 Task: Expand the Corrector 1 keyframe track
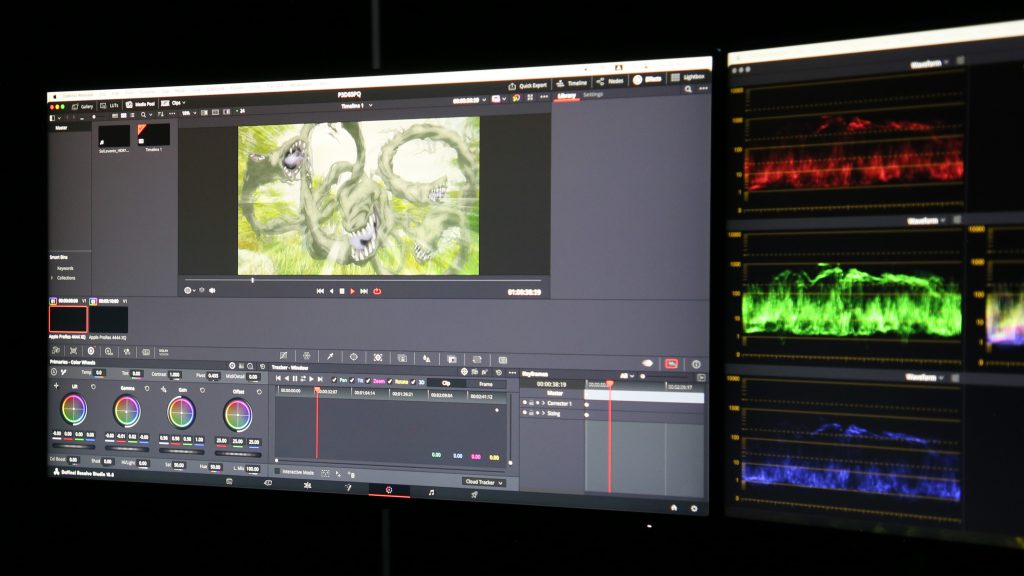541,403
